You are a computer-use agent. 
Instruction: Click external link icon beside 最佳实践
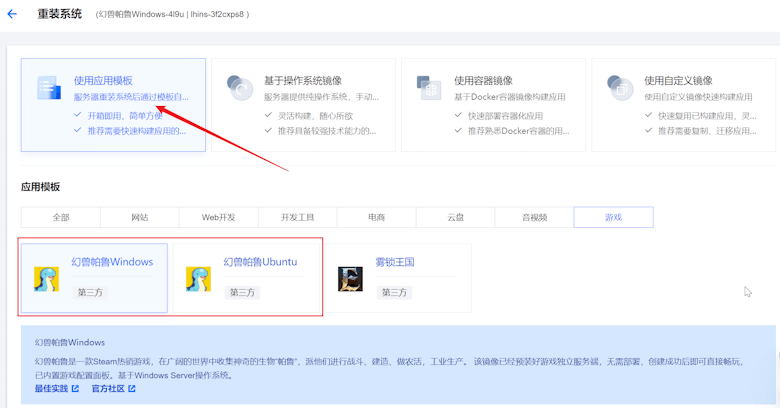75,389
